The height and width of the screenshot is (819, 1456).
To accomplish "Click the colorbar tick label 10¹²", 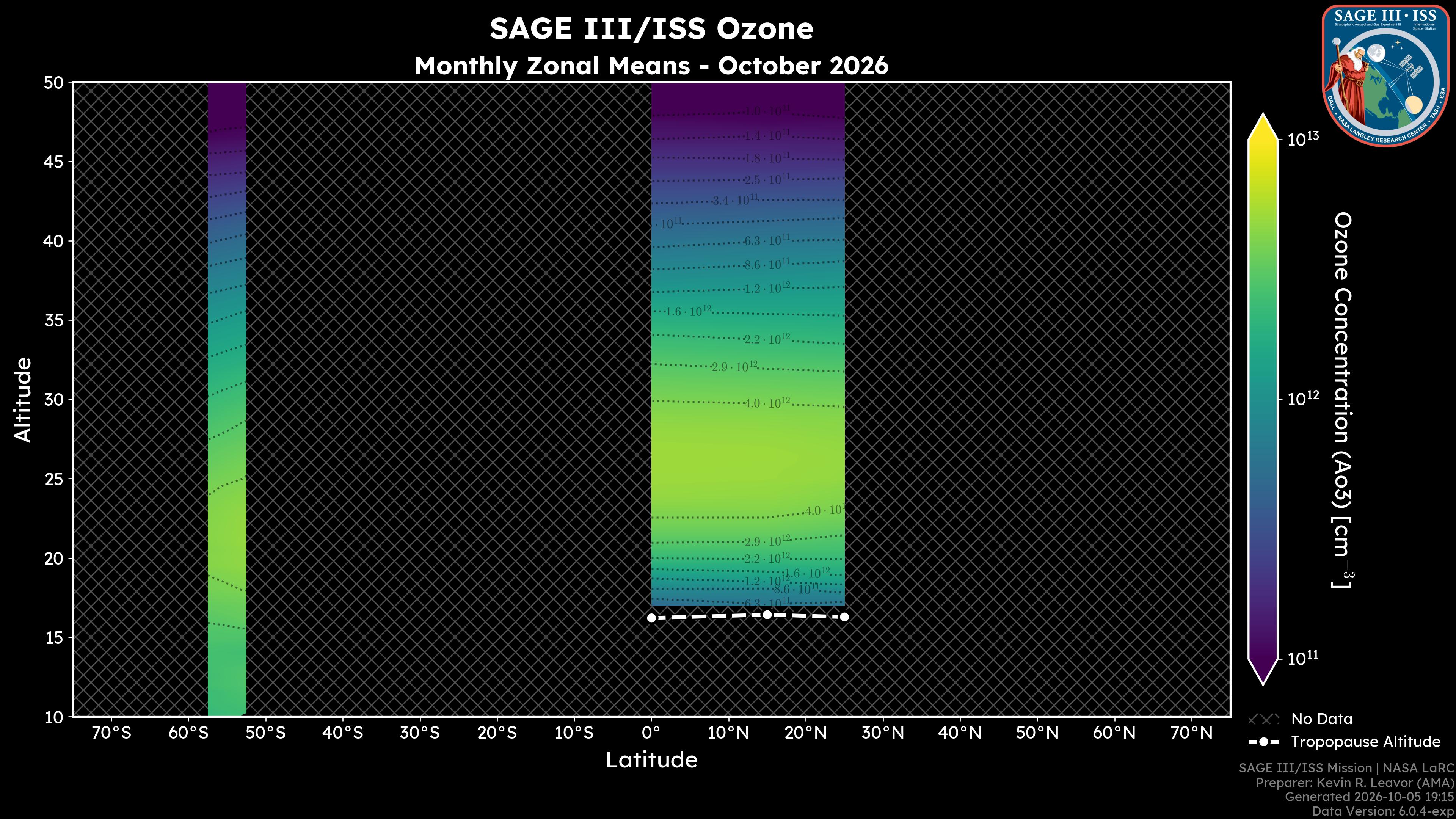I will [x=1303, y=399].
